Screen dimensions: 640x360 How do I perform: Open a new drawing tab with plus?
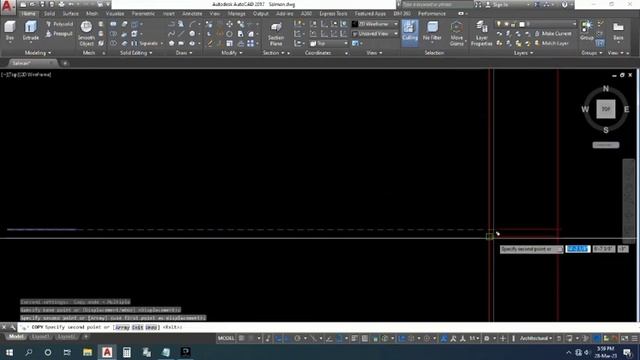(x=65, y=63)
